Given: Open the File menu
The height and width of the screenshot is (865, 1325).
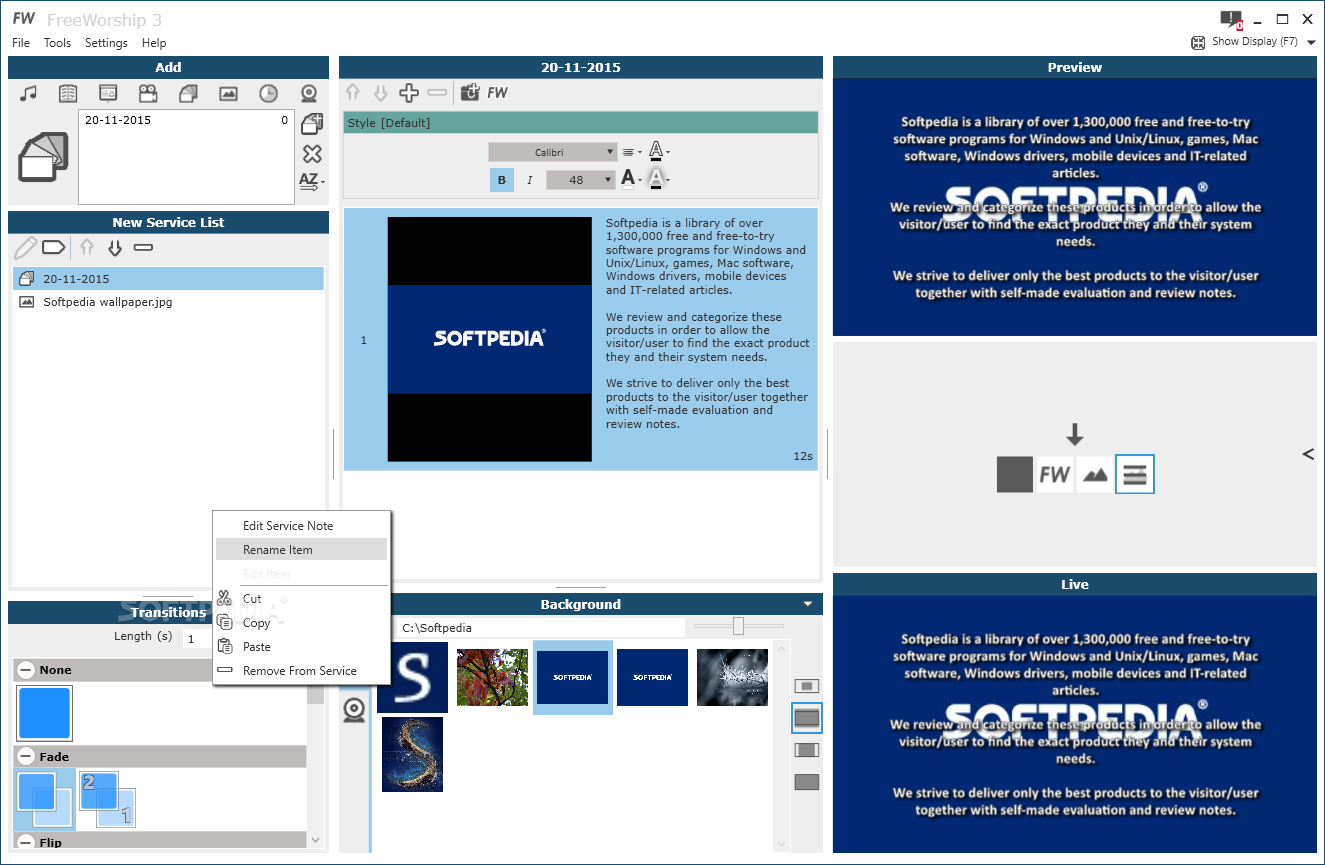Looking at the screenshot, I should click(21, 43).
